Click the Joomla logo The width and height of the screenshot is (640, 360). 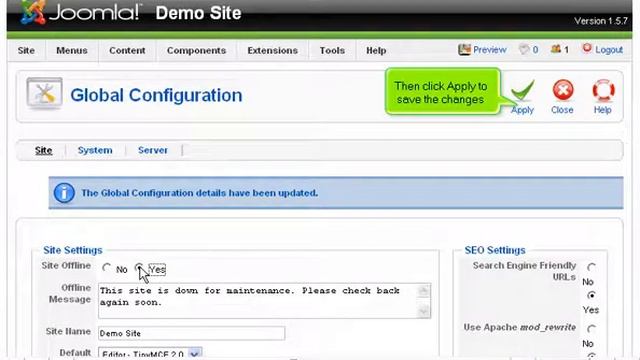81,12
